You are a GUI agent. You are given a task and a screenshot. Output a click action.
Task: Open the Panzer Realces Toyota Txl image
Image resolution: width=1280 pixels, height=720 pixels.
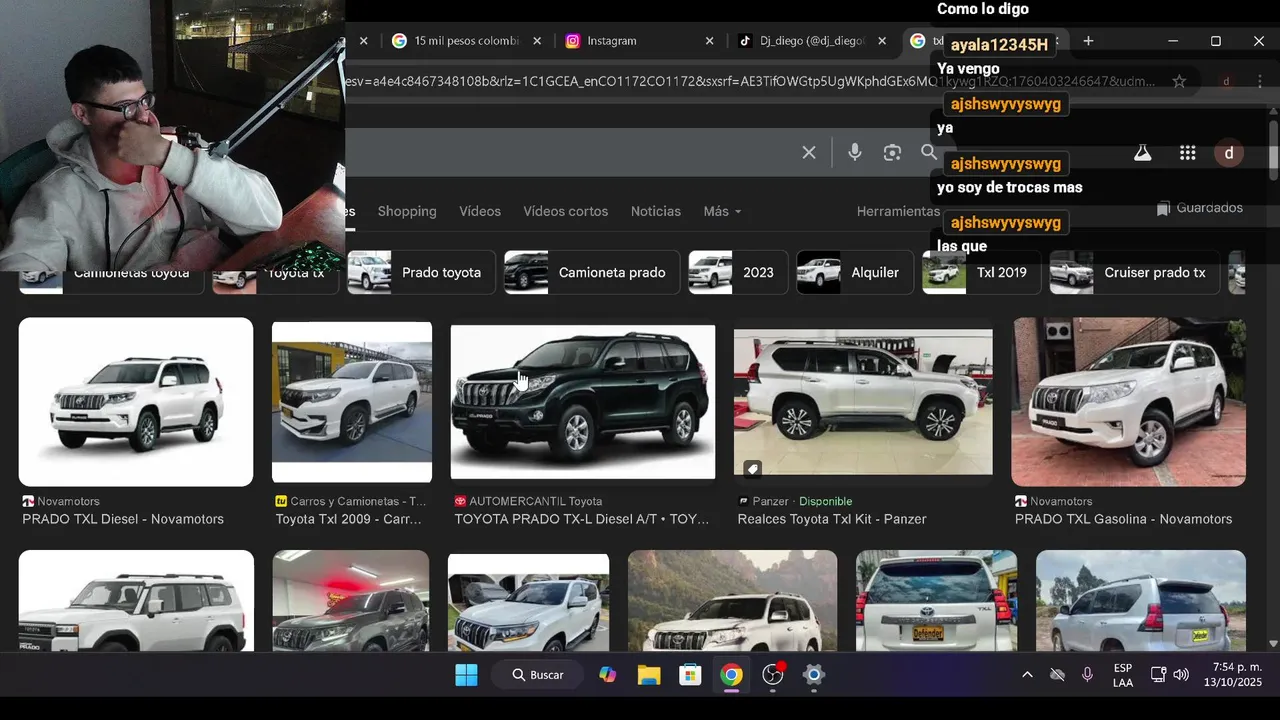click(863, 402)
